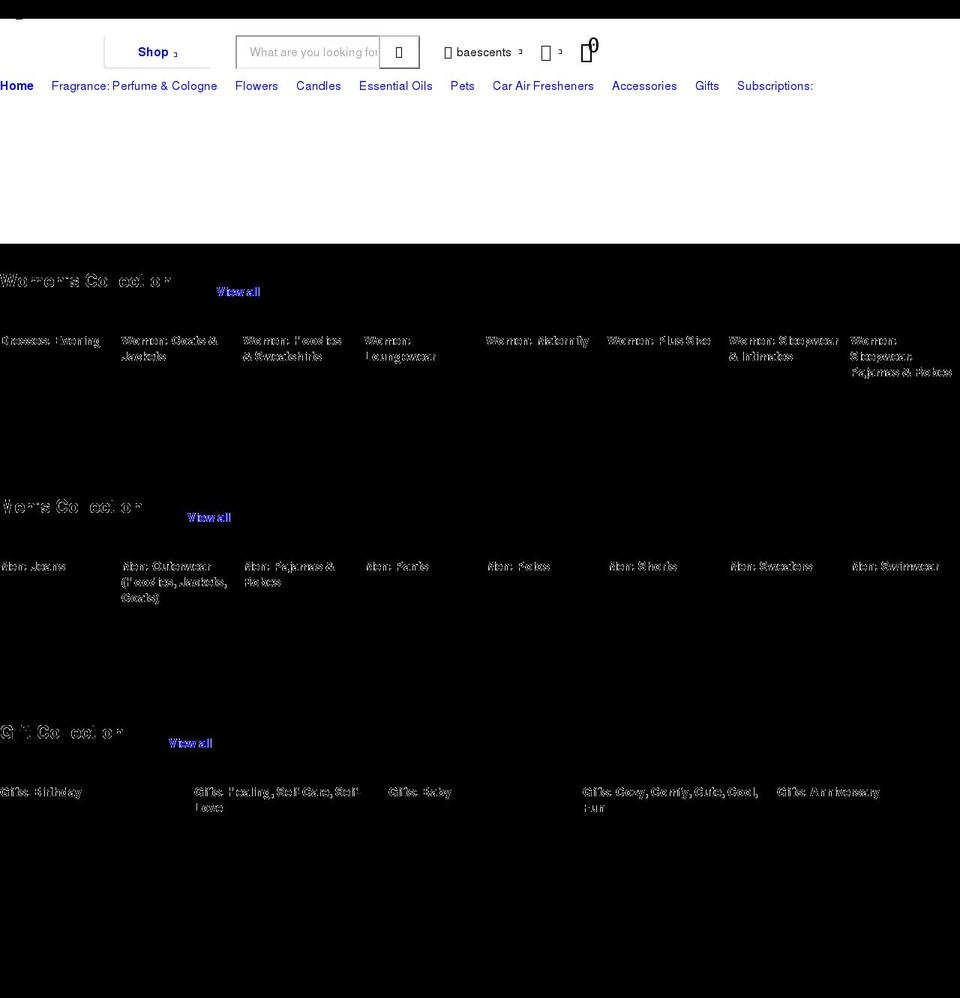The image size is (960, 998).
Task: Open the Subscriptions nav item
Action: (775, 86)
